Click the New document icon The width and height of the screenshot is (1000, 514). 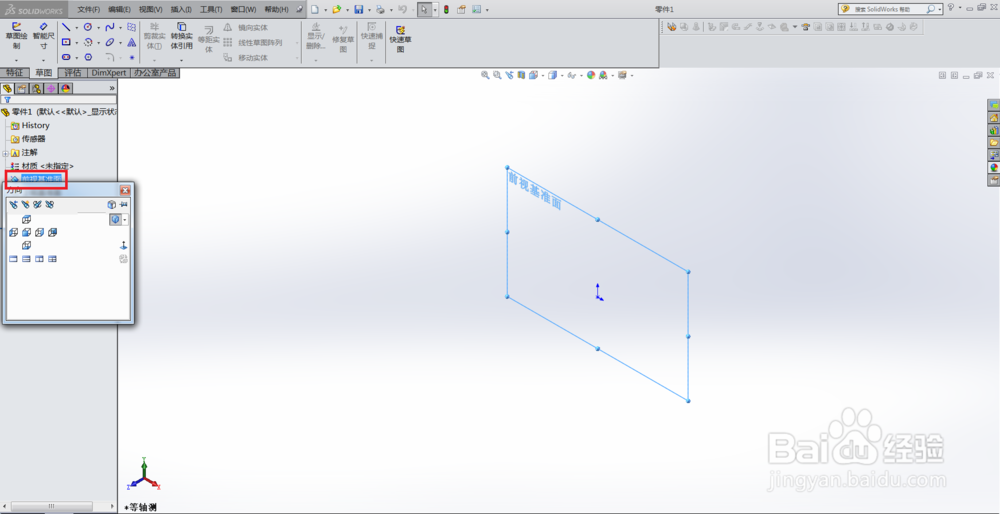pyautogui.click(x=315, y=10)
